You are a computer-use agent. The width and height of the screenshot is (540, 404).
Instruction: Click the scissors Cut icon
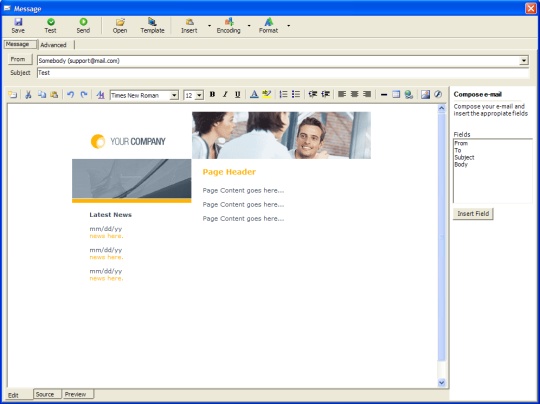(x=28, y=94)
